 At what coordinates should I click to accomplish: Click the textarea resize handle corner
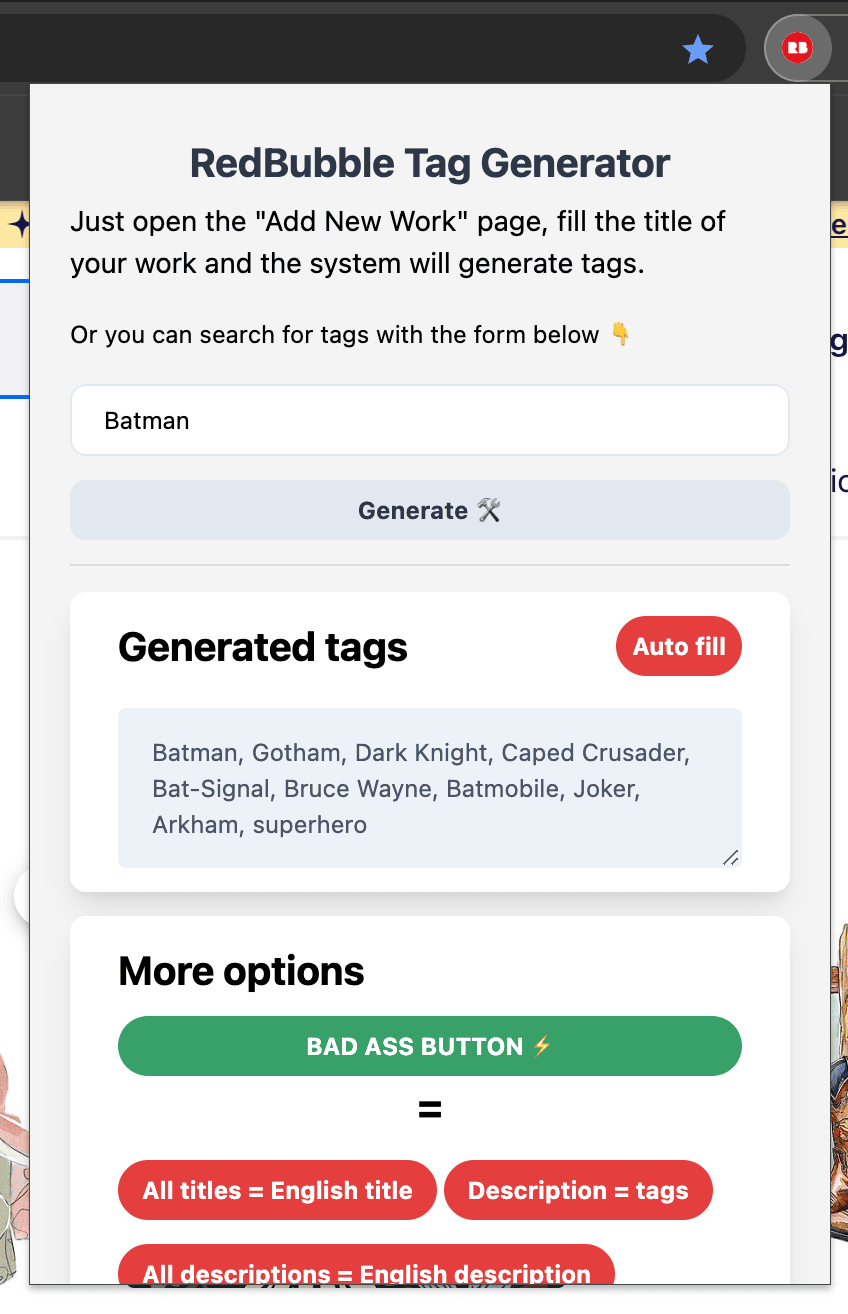(x=730, y=857)
